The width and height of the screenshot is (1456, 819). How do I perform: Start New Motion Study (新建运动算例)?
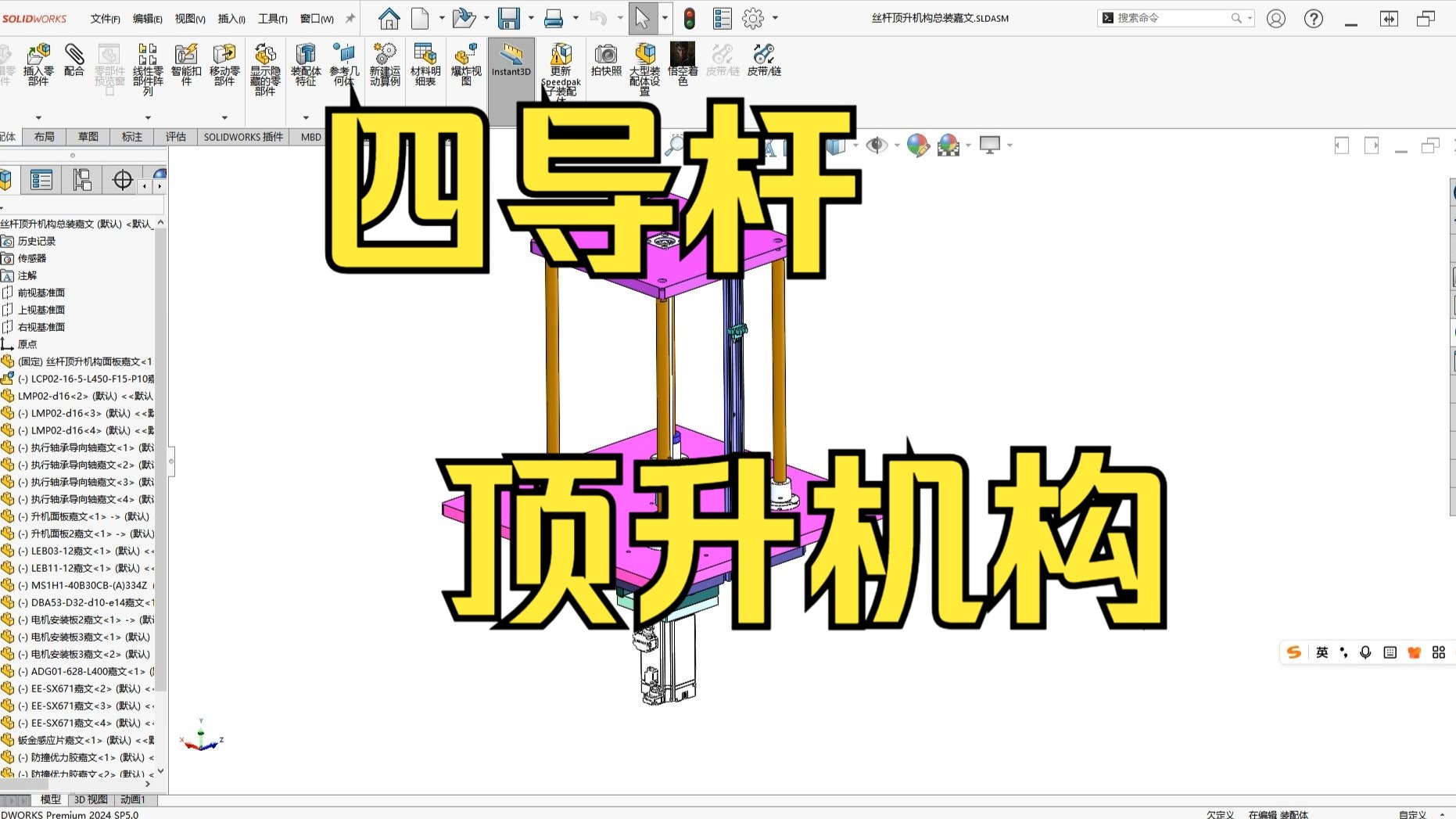[x=385, y=64]
